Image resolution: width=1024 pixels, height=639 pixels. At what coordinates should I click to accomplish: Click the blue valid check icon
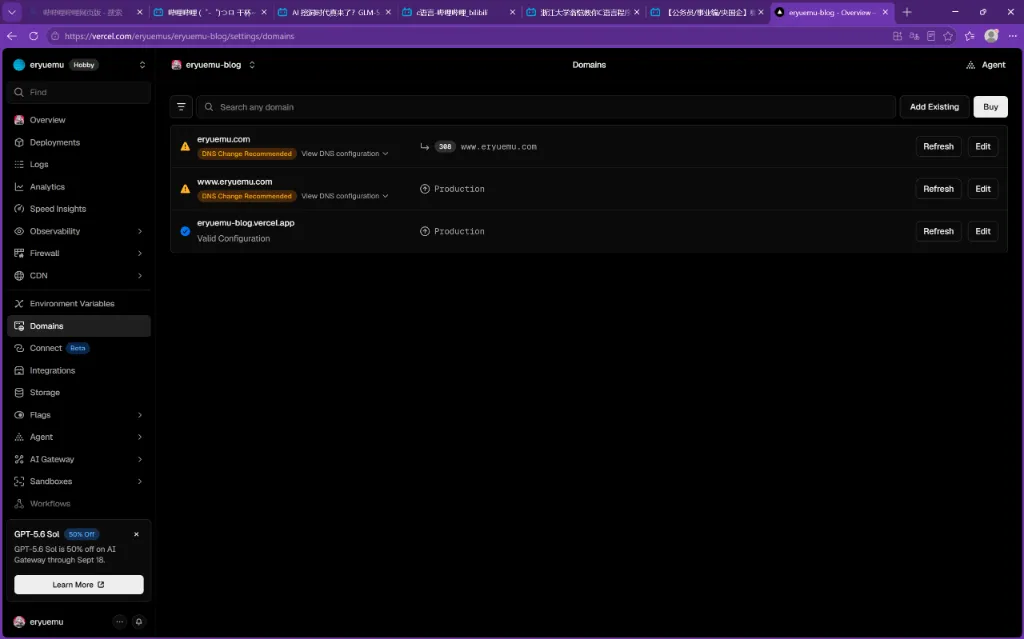[185, 231]
